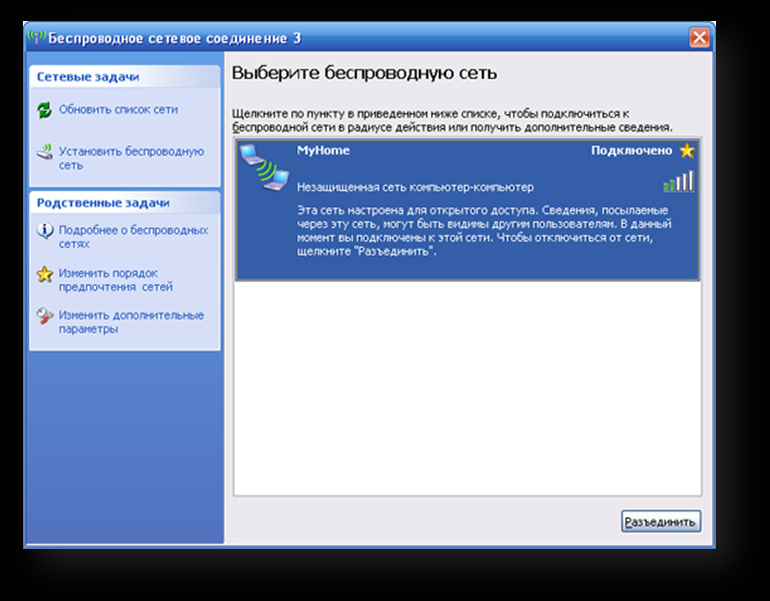Click the Сетевые задачи panel header

(x=88, y=76)
